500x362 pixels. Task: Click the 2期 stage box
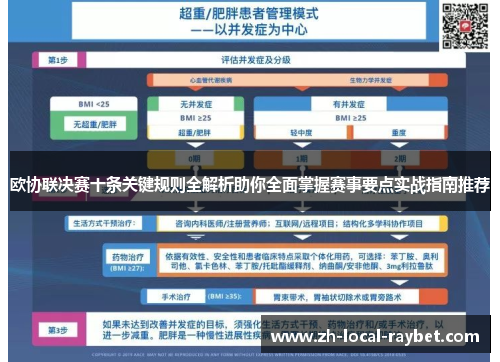(400, 159)
